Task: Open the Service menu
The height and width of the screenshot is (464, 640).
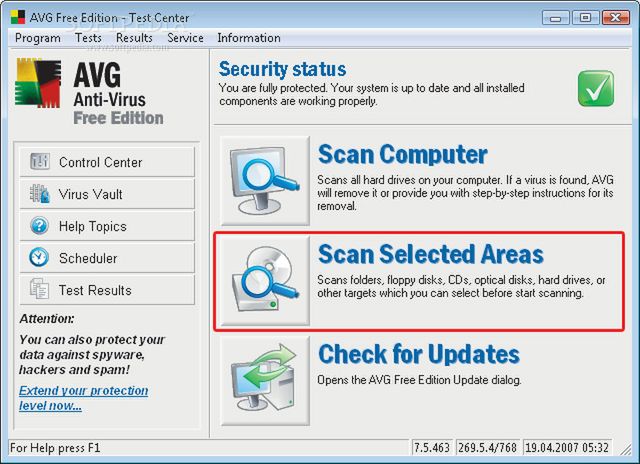Action: [185, 38]
